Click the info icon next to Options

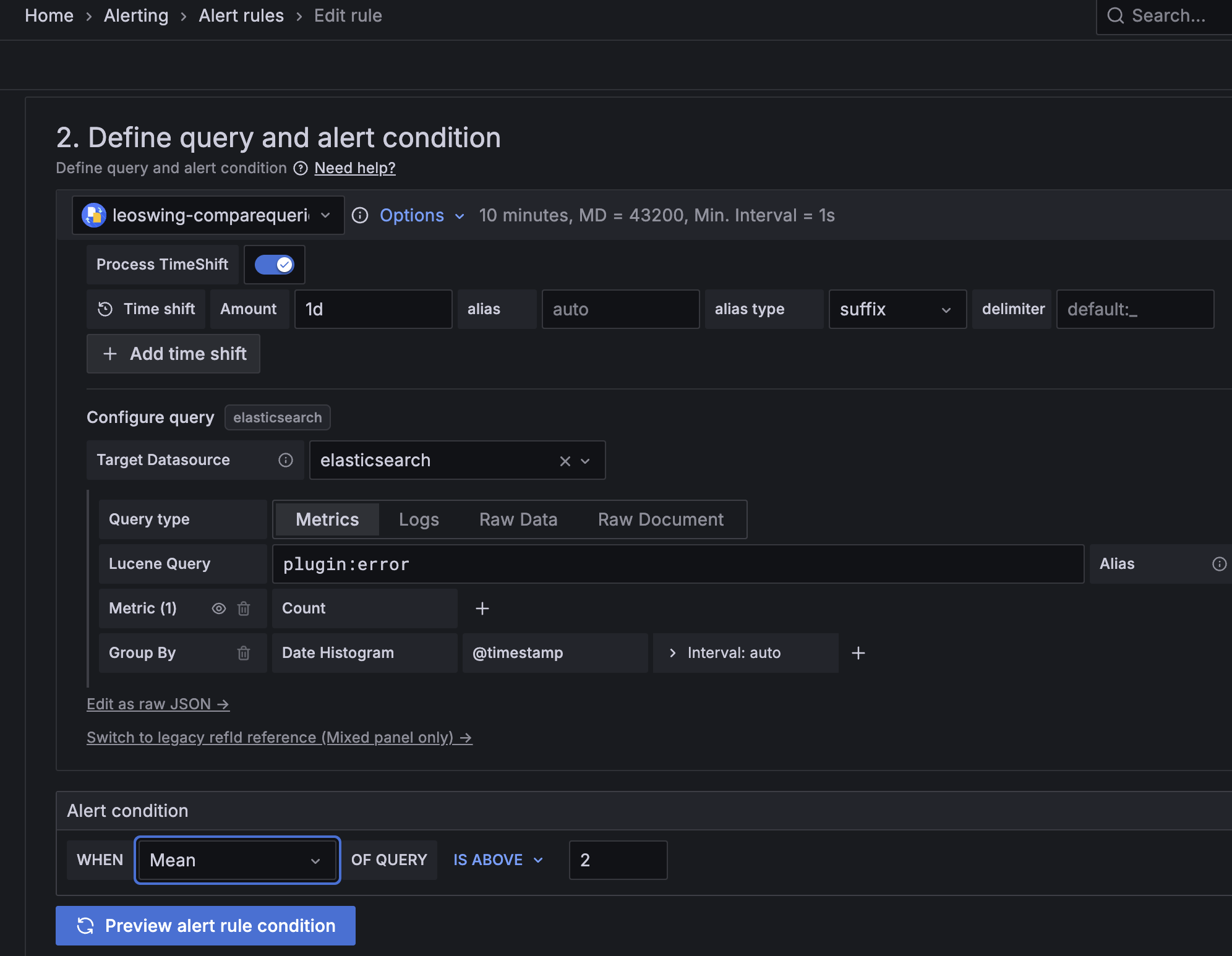point(360,215)
